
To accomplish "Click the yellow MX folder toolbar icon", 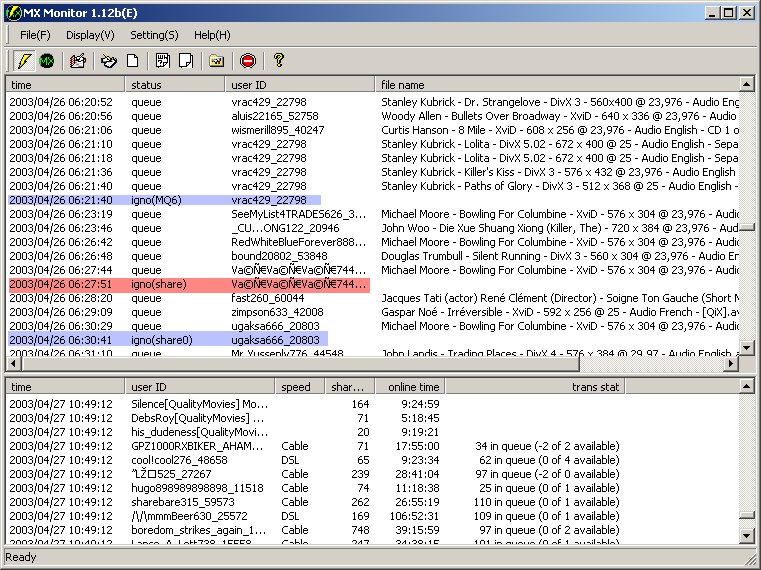I will point(215,61).
